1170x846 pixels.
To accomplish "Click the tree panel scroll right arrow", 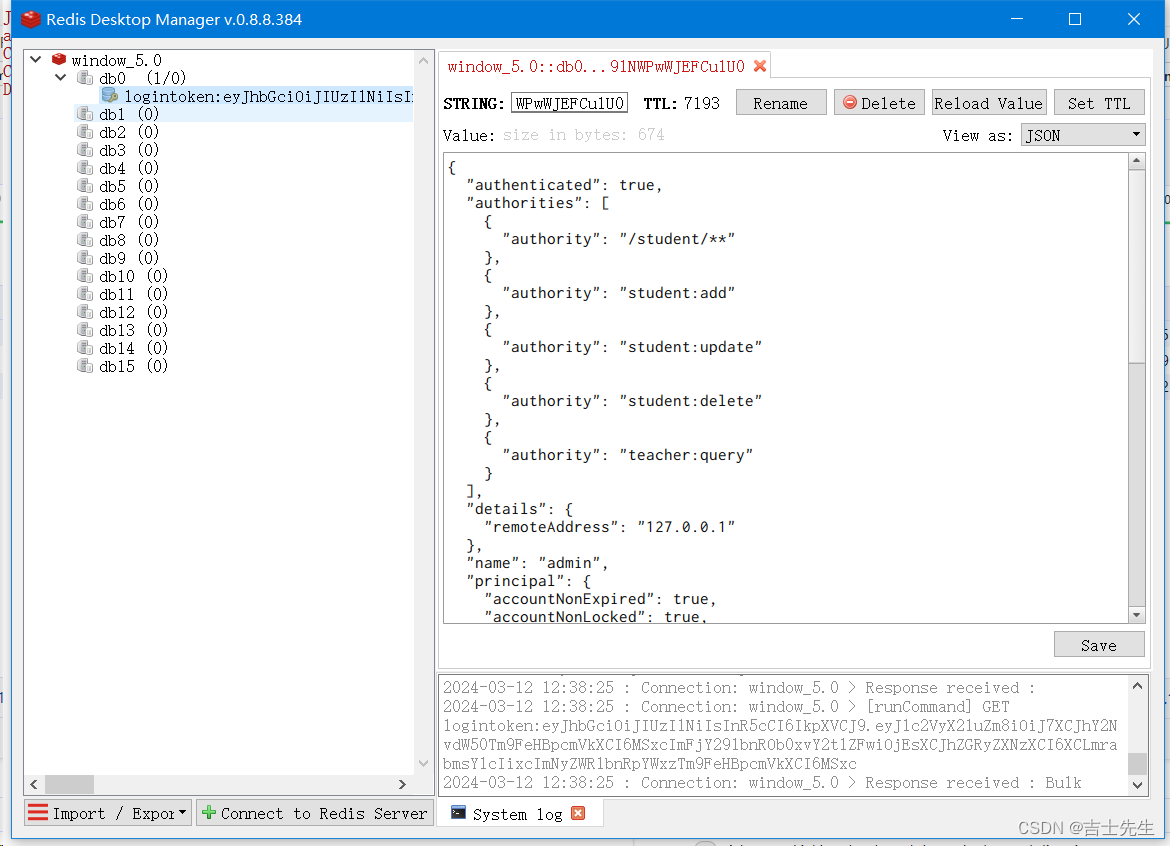I will 402,784.
